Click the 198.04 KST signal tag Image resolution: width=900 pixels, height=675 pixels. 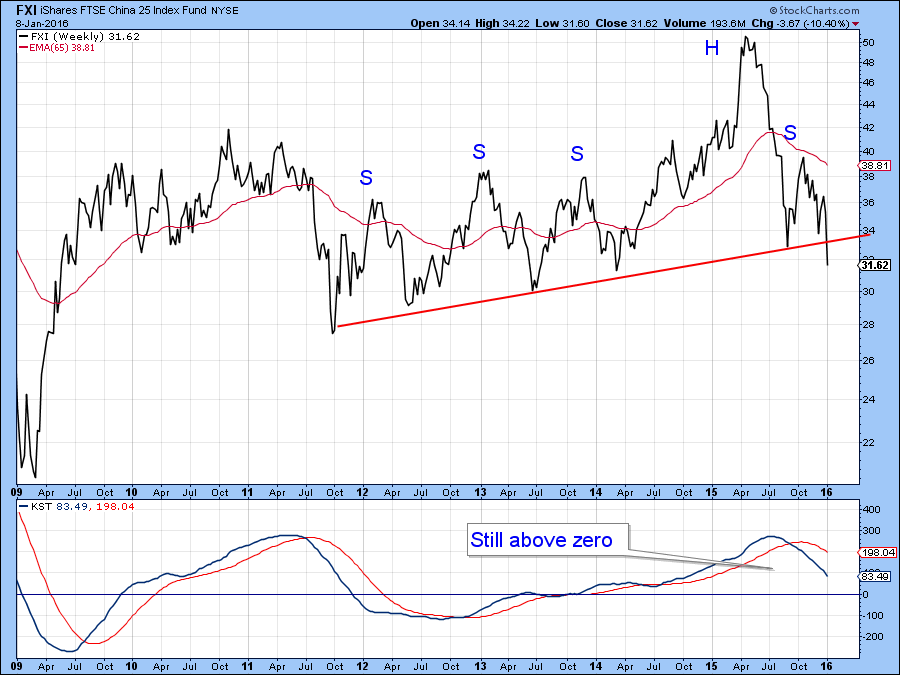[878, 552]
